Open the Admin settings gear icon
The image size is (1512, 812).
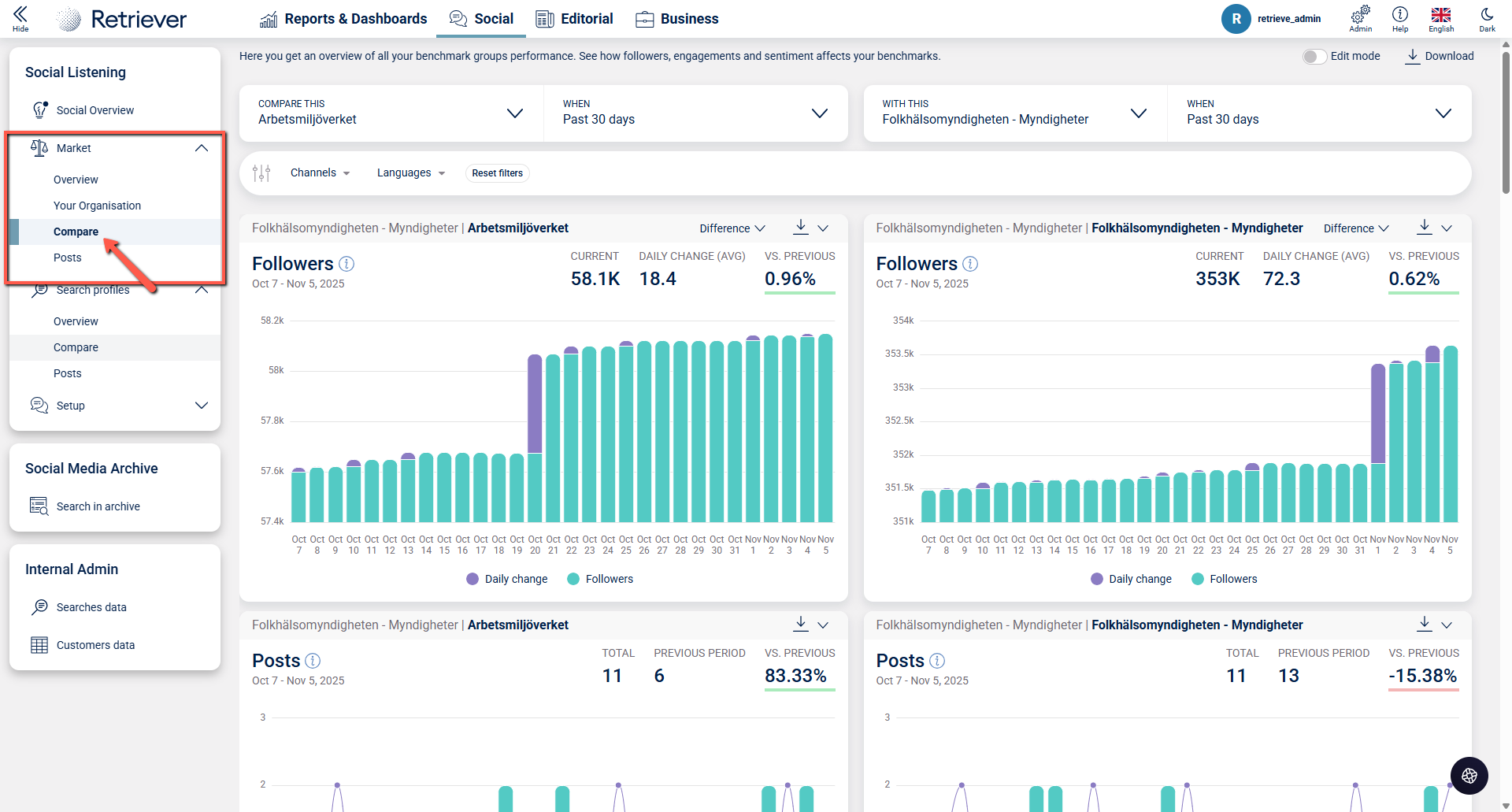click(x=1360, y=15)
